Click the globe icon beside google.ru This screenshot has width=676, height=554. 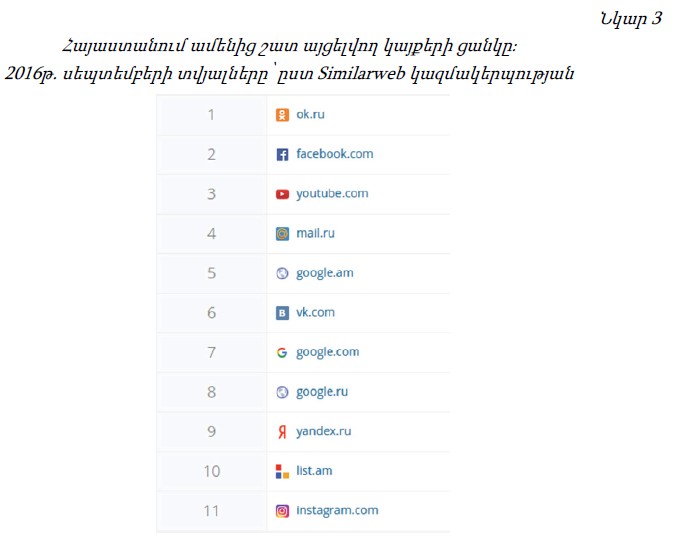pos(282,392)
